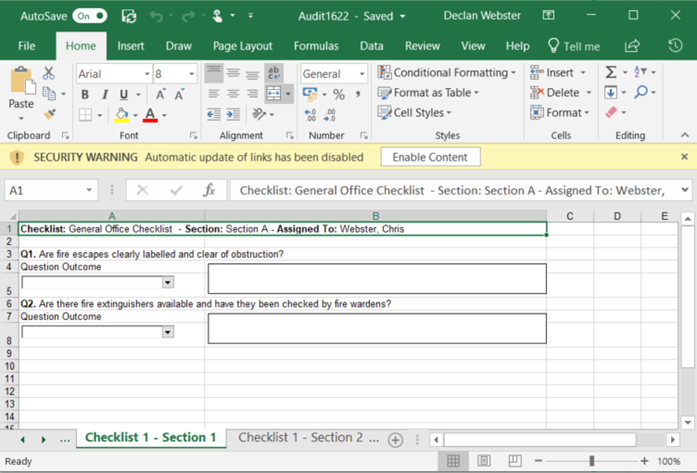Switch to Page Layout view in status bar
The image size is (697, 473).
(x=483, y=461)
